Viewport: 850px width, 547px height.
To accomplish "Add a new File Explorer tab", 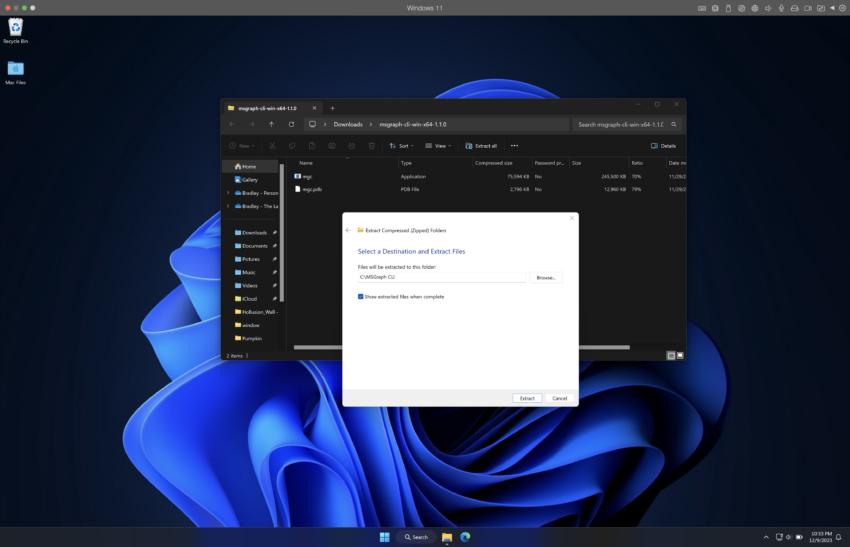I will coord(332,108).
